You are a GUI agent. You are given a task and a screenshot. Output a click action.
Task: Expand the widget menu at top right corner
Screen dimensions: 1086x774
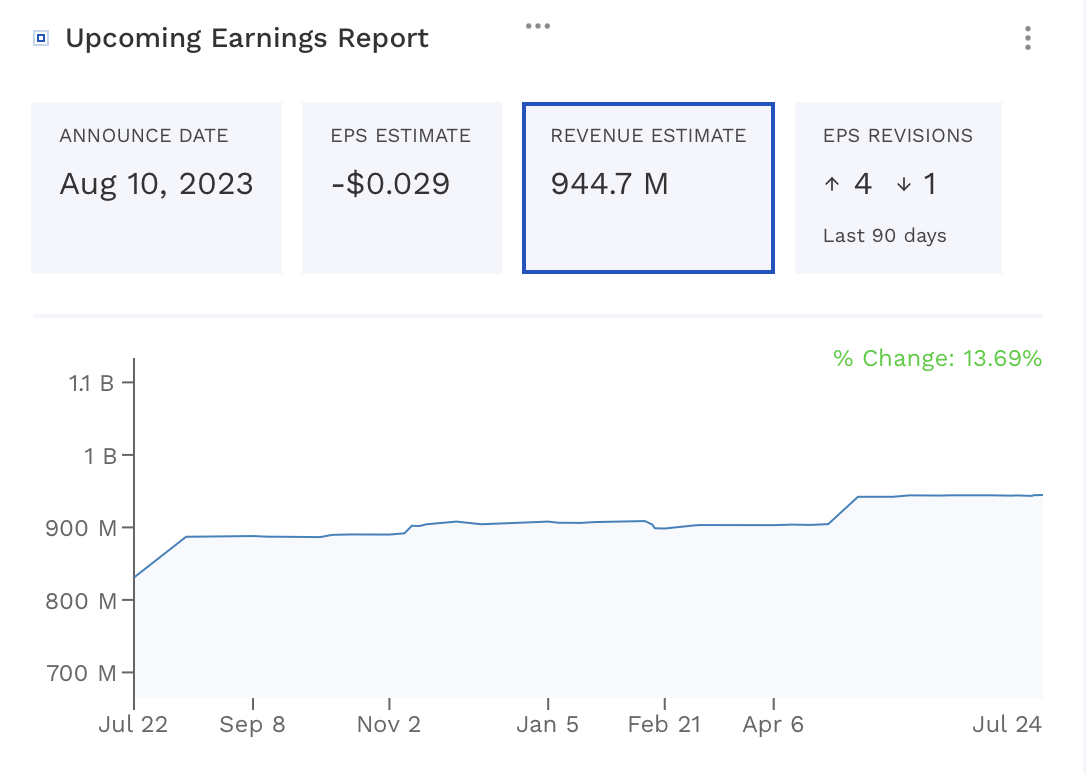coord(1027,38)
